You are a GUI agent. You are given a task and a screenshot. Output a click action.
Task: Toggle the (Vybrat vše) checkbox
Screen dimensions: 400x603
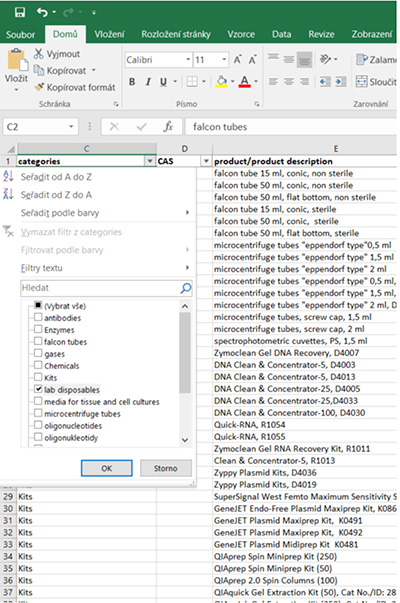click(38, 305)
